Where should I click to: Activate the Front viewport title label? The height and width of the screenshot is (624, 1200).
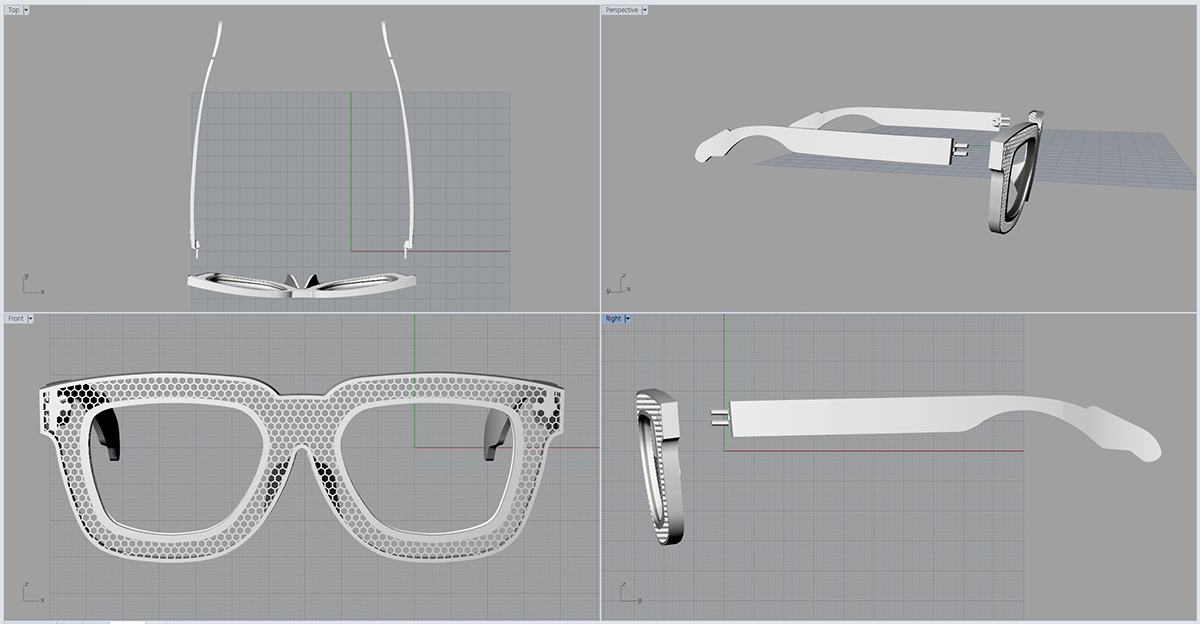click(x=15, y=319)
